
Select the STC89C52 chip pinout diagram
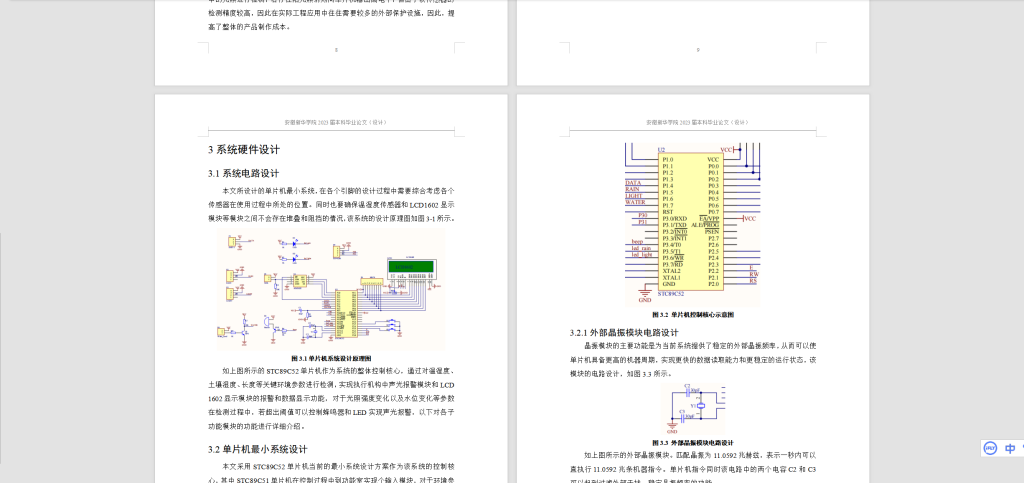click(x=692, y=225)
